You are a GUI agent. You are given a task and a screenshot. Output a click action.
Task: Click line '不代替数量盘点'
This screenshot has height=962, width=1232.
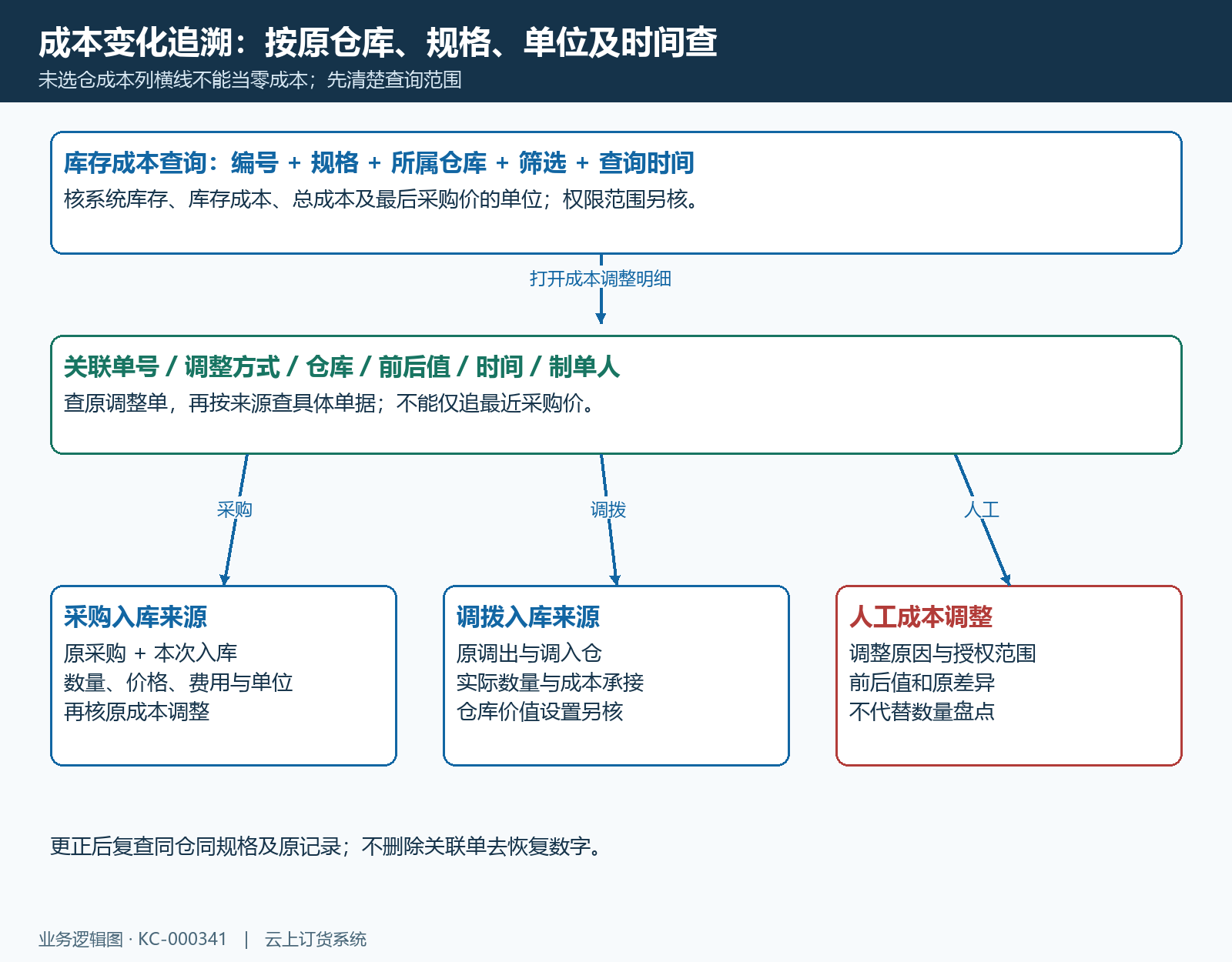coord(922,712)
